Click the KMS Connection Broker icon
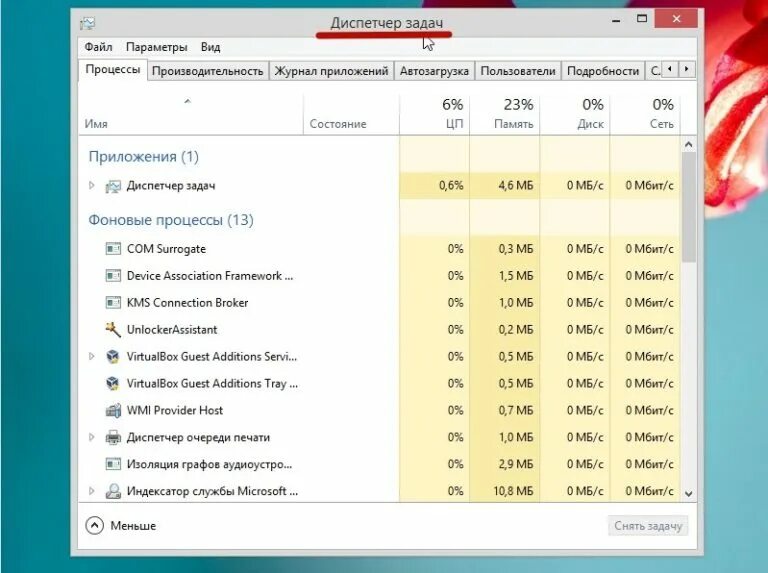Image resolution: width=768 pixels, height=573 pixels. (113, 303)
